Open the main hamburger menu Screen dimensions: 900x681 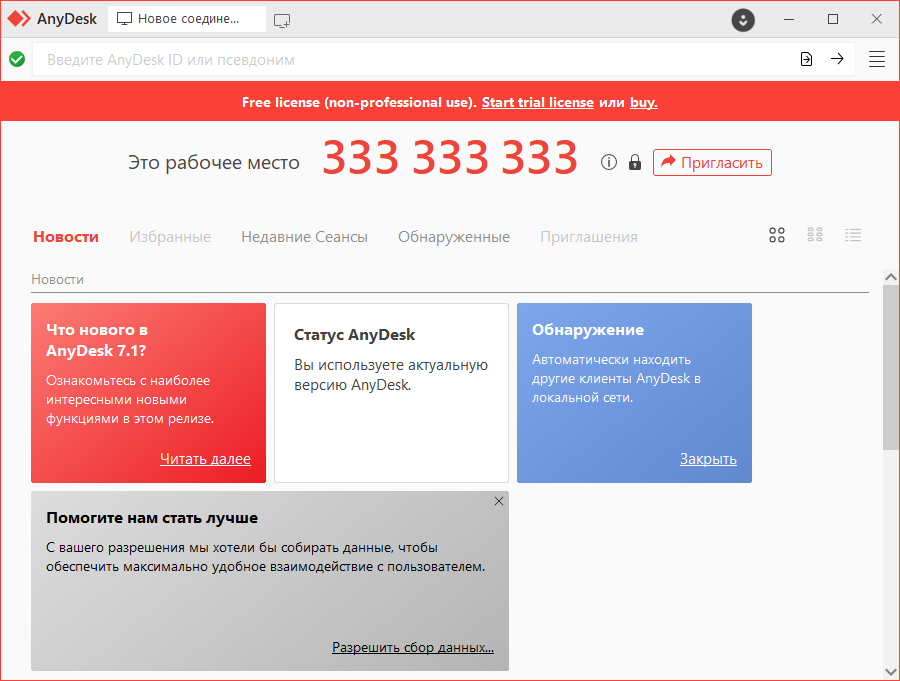click(877, 58)
